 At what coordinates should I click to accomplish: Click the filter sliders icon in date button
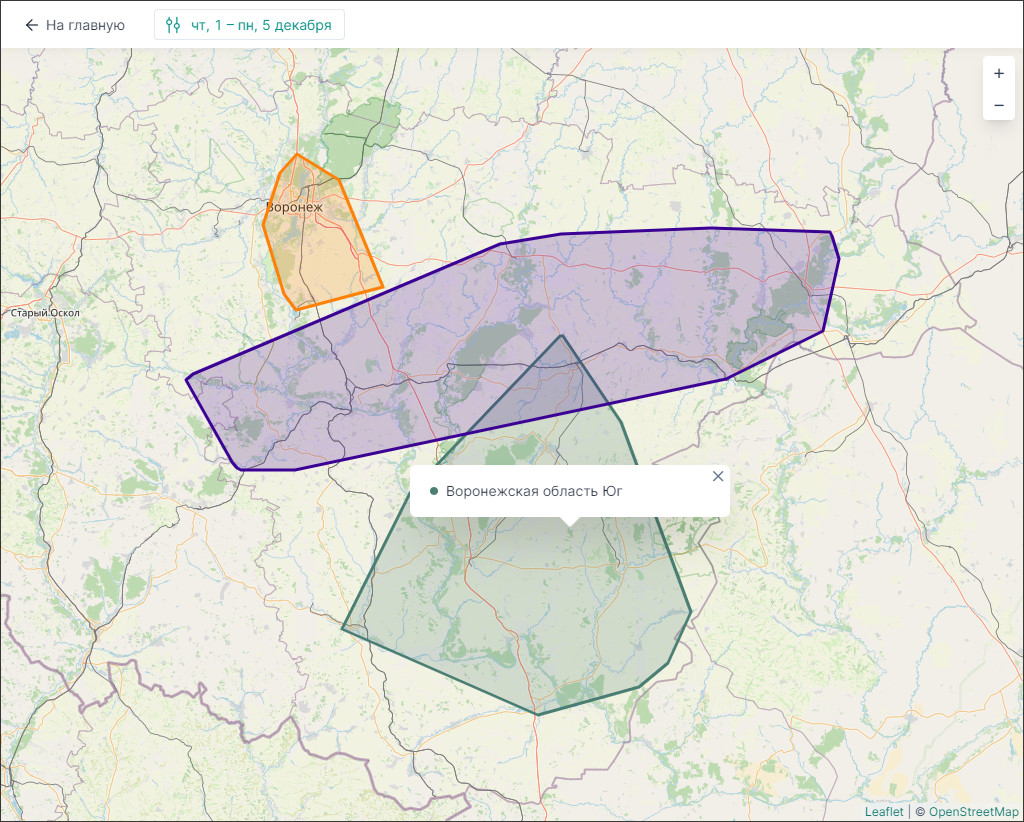pyautogui.click(x=173, y=25)
